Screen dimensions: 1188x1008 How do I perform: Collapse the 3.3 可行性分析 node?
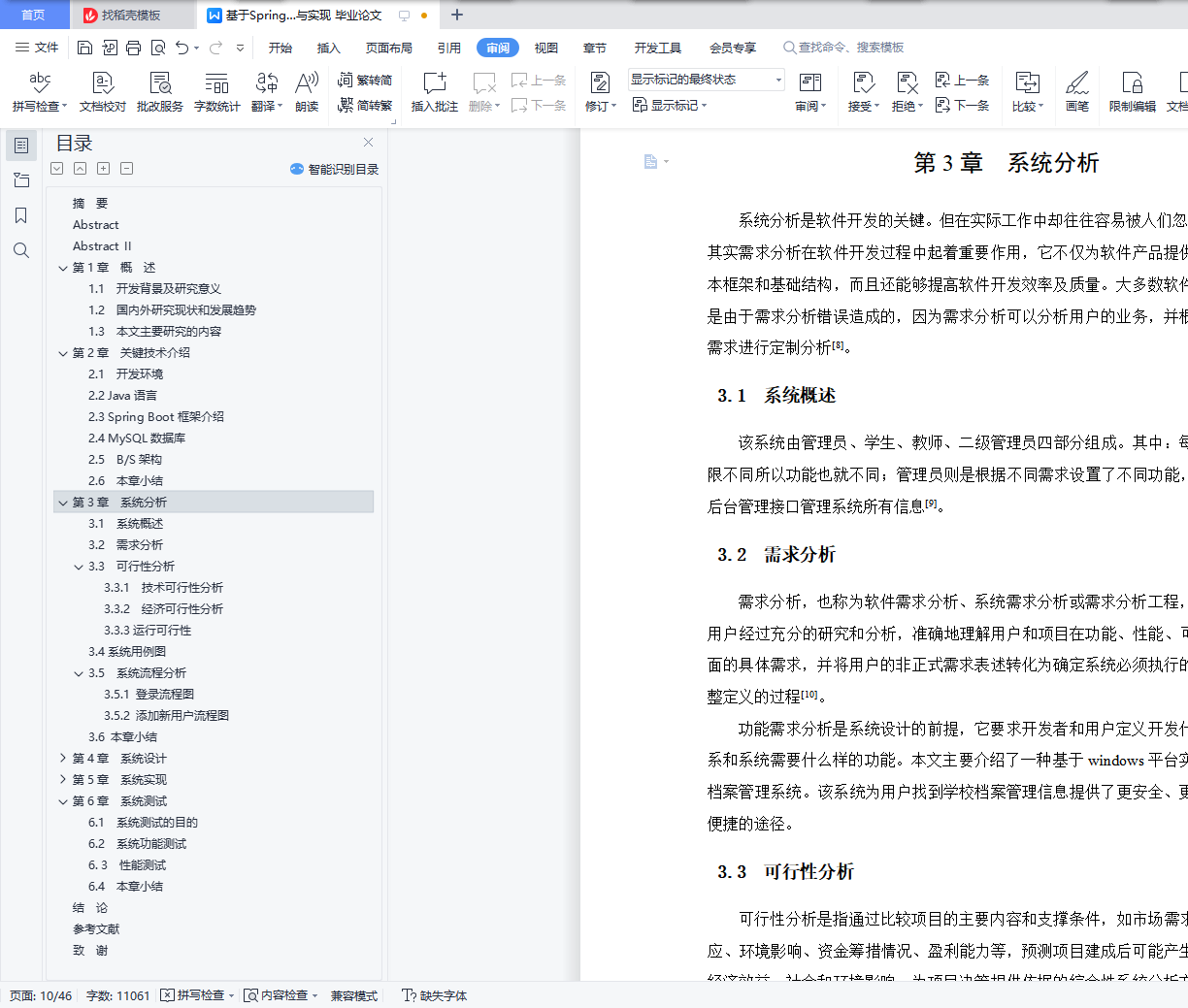tap(79, 567)
